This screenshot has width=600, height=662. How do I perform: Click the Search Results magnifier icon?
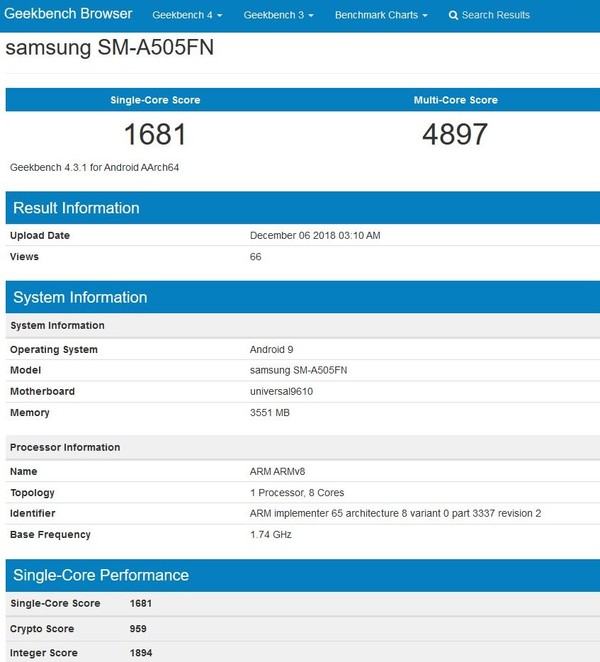pyautogui.click(x=453, y=16)
